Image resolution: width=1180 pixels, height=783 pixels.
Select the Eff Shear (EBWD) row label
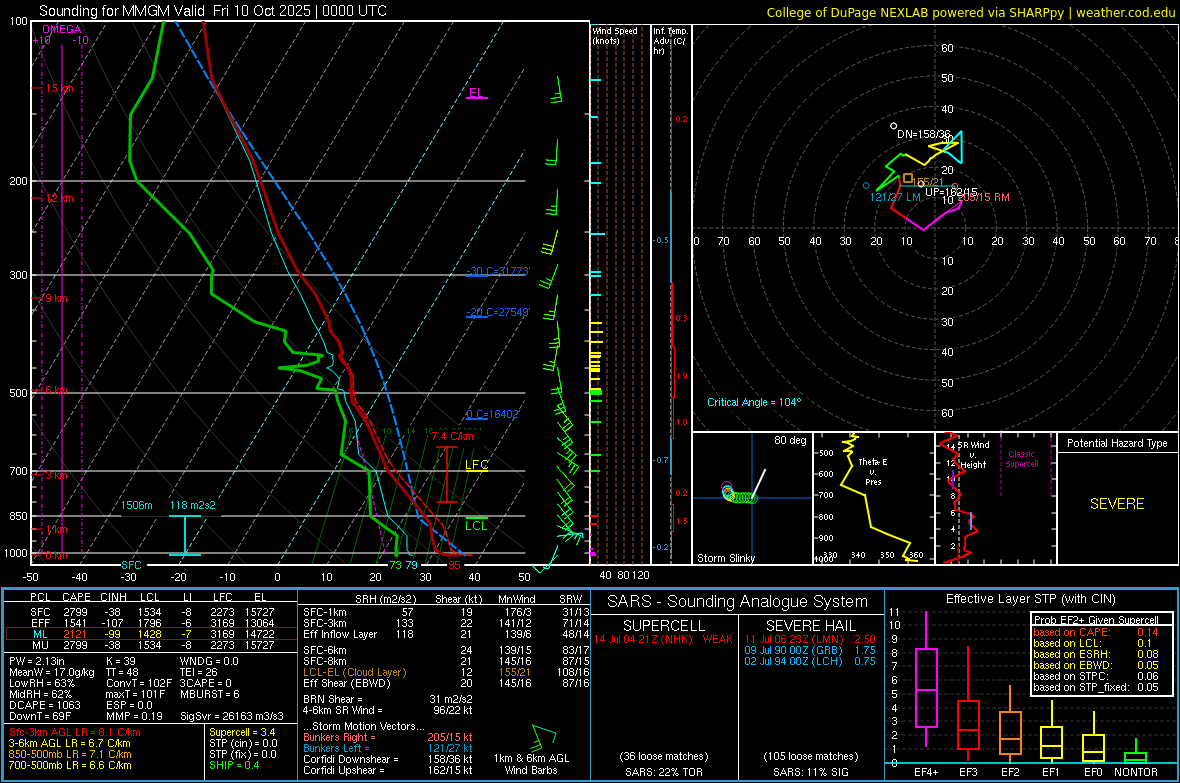point(347,683)
